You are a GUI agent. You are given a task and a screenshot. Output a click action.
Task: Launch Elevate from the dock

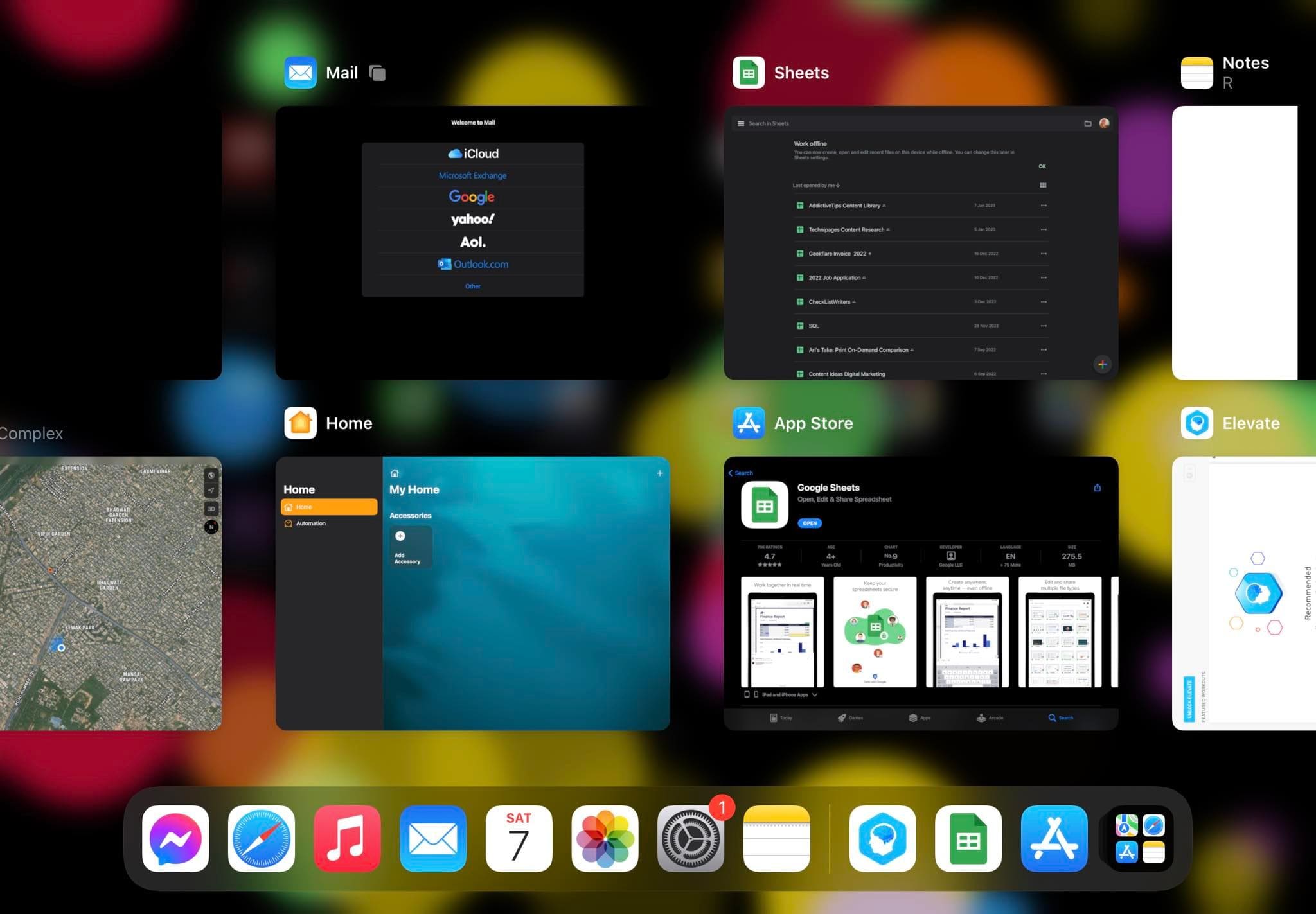click(x=882, y=838)
